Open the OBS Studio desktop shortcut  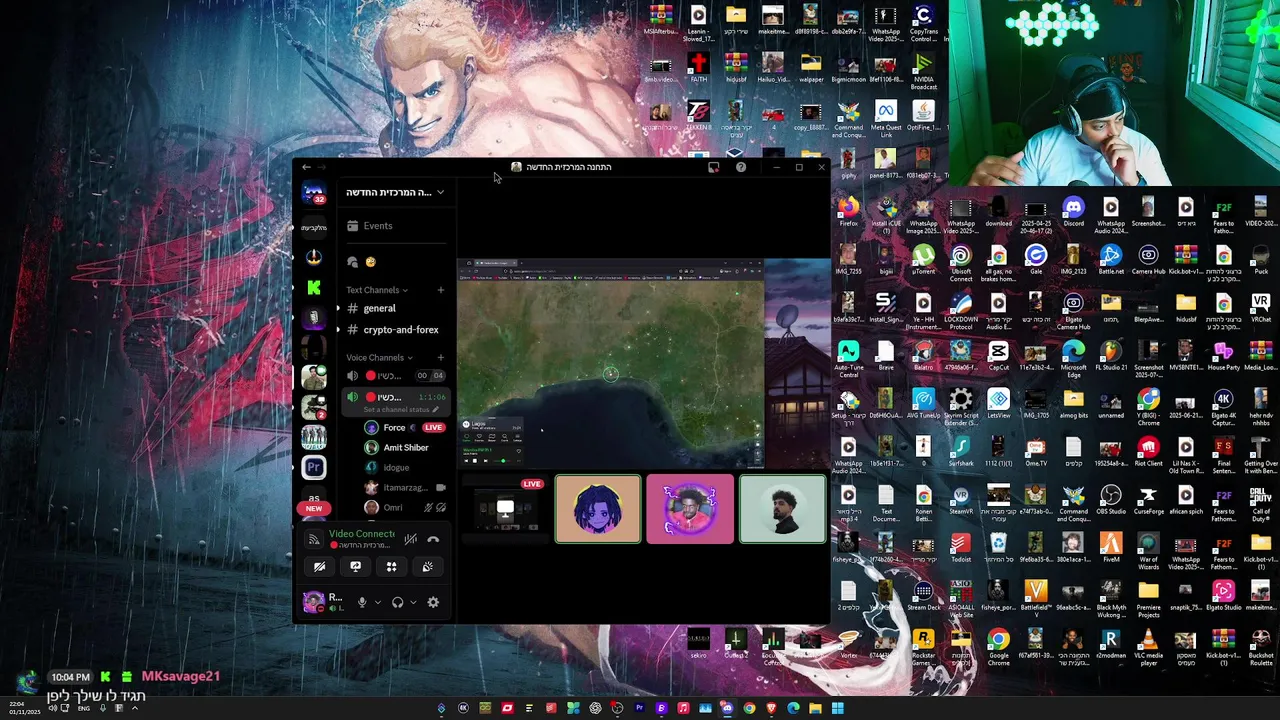click(1111, 500)
